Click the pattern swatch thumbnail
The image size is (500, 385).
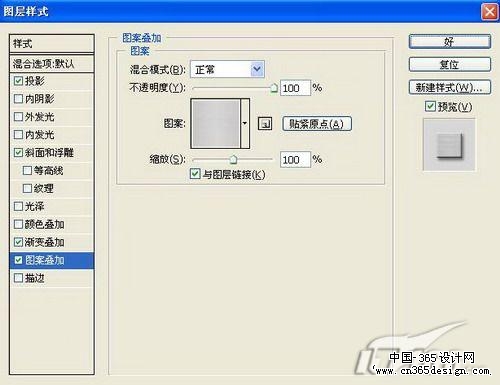tap(215, 123)
